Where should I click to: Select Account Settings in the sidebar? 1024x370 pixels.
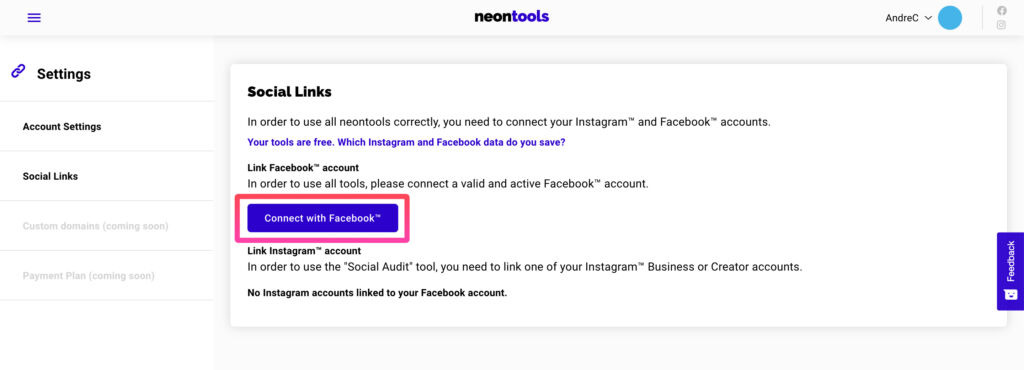click(x=62, y=127)
